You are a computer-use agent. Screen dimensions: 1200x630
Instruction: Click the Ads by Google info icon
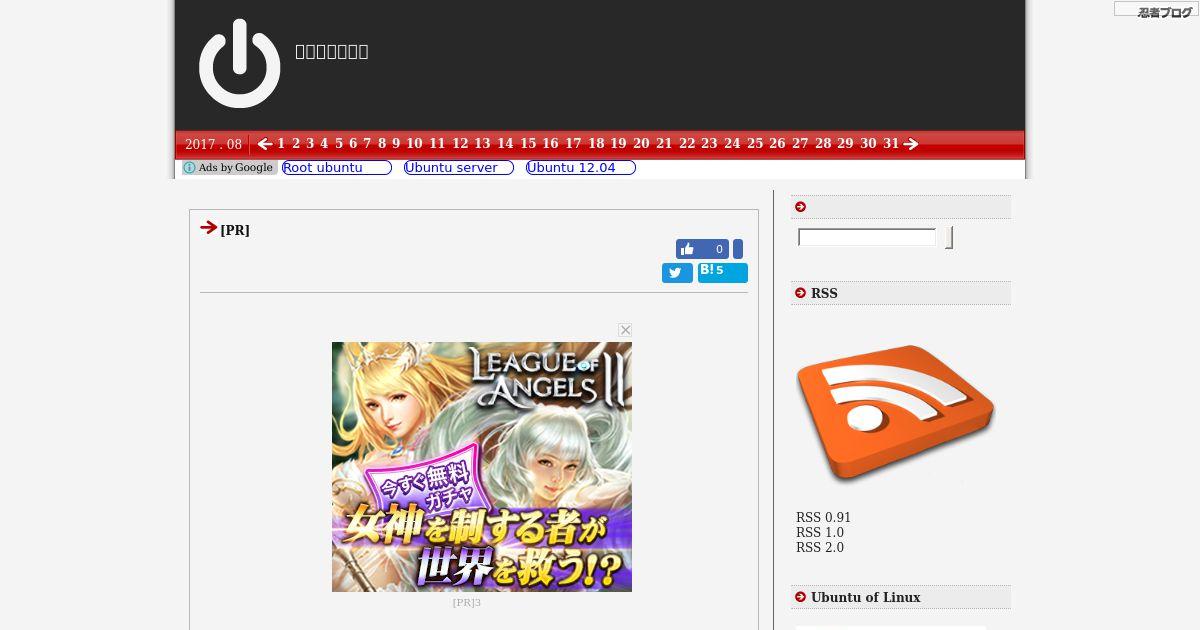coord(189,168)
